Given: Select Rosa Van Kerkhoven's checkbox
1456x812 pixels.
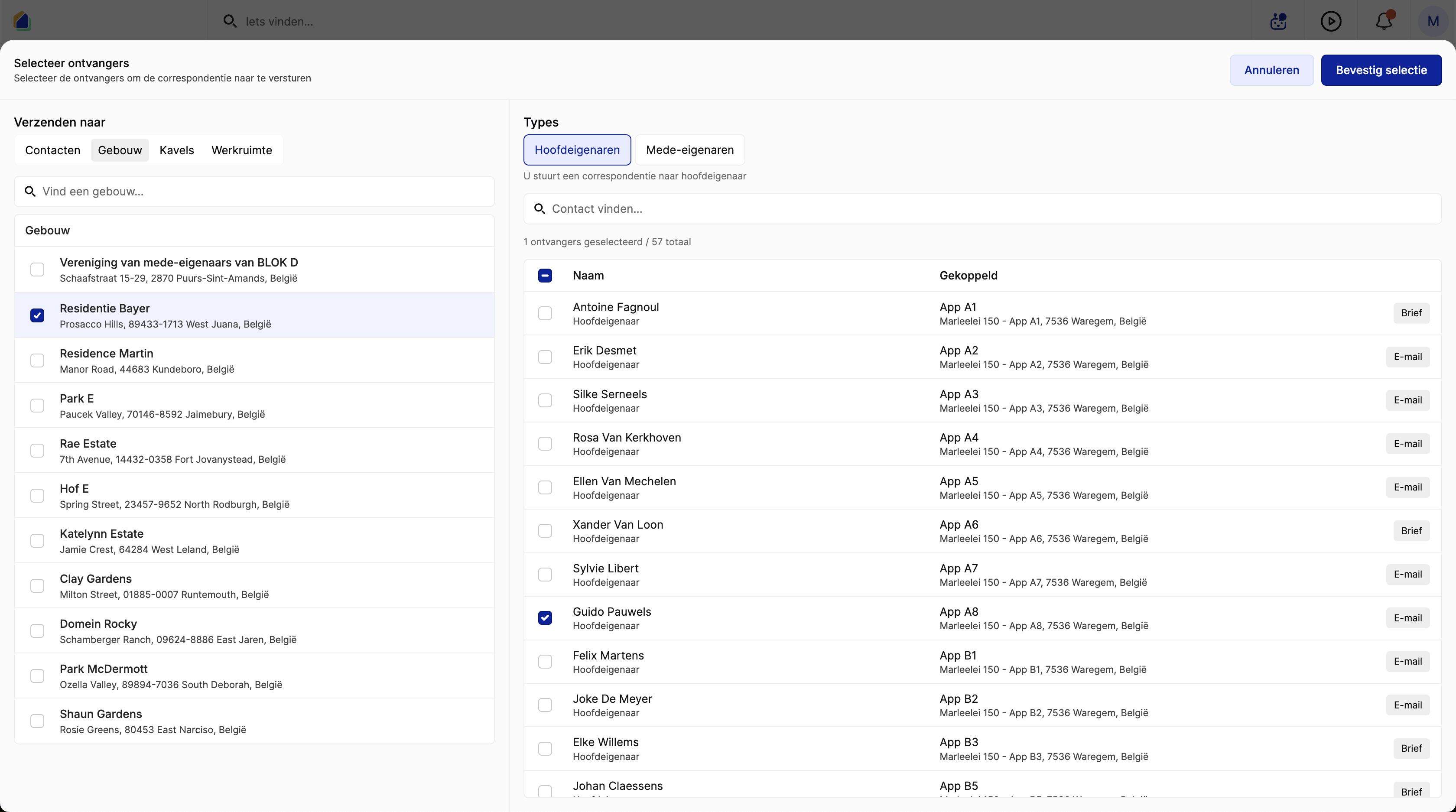Looking at the screenshot, I should point(545,444).
